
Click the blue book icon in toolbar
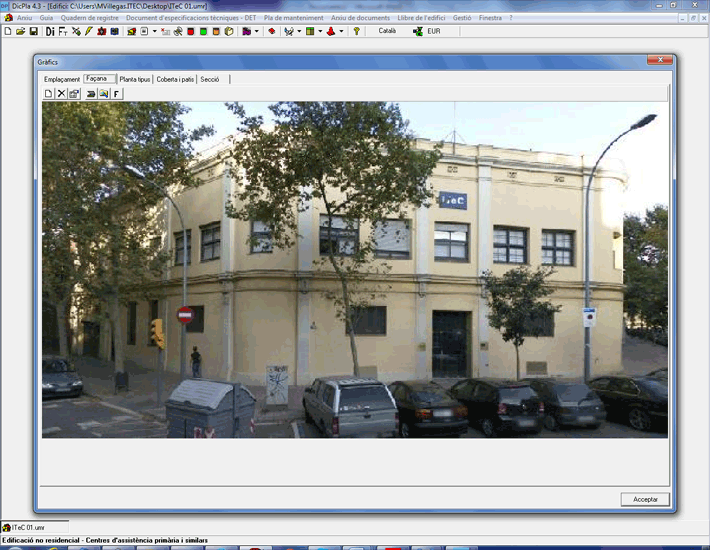pyautogui.click(x=115, y=31)
